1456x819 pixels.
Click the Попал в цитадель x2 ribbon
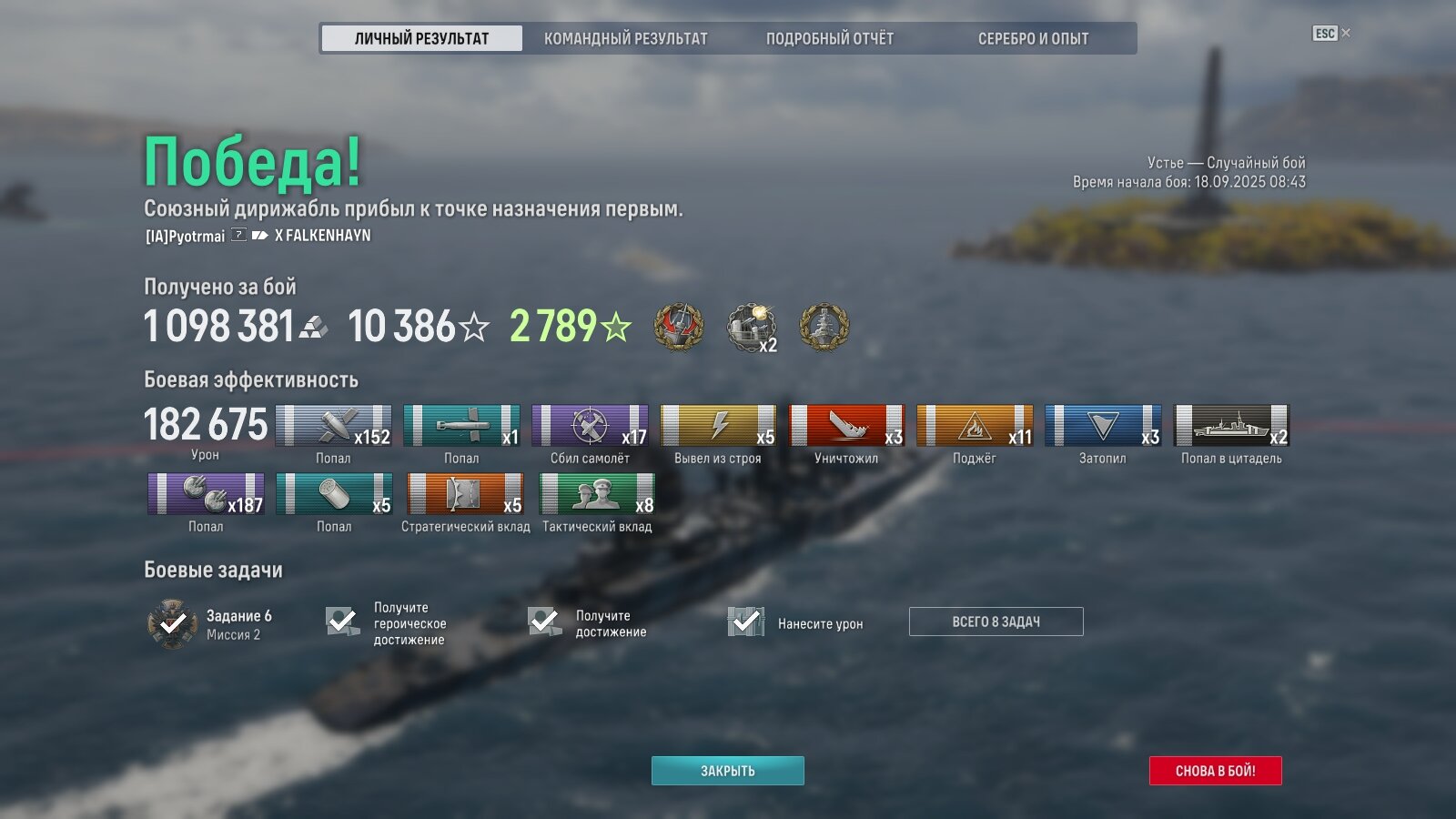tap(1232, 426)
